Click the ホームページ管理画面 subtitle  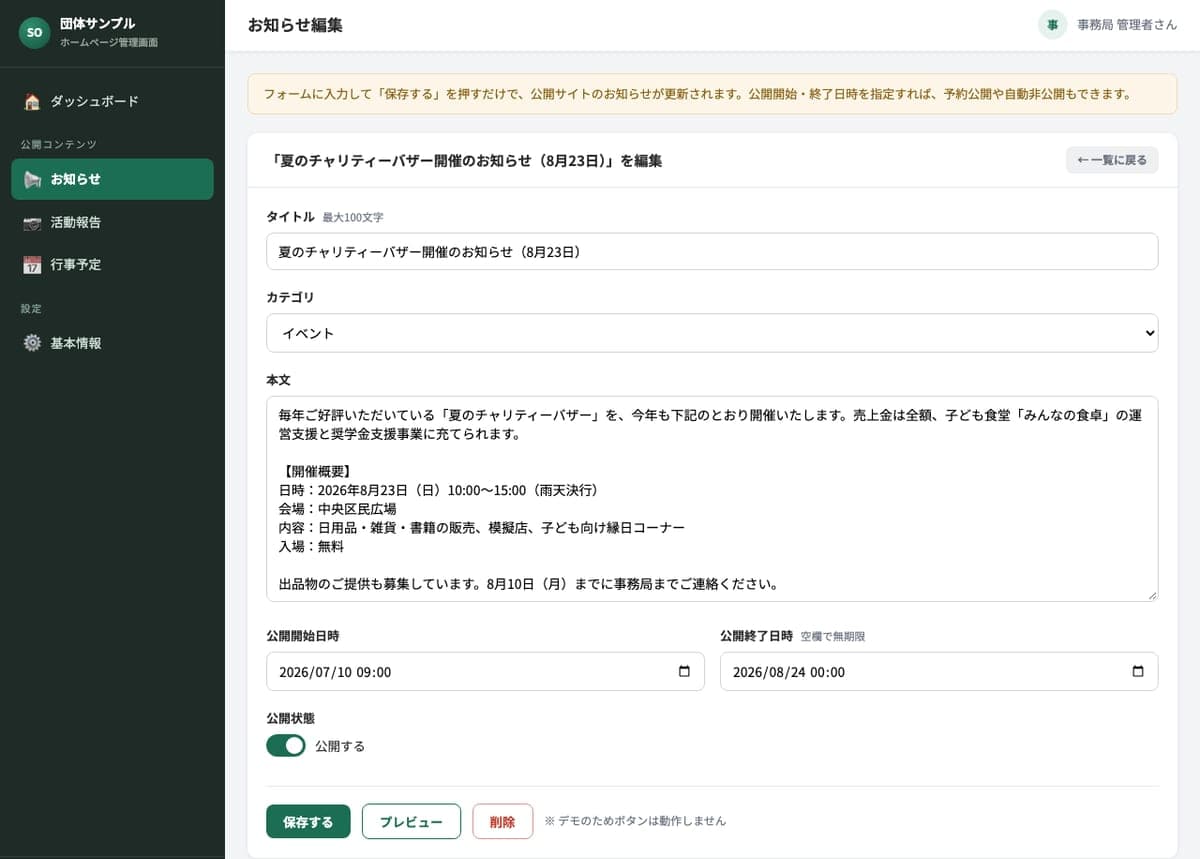pyautogui.click(x=109, y=43)
